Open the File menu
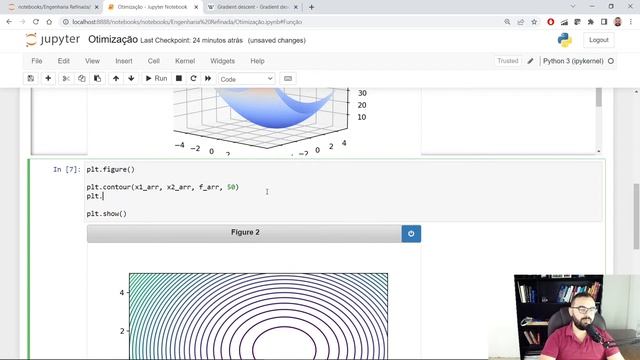Screen dimensions: 640x360 37,61
